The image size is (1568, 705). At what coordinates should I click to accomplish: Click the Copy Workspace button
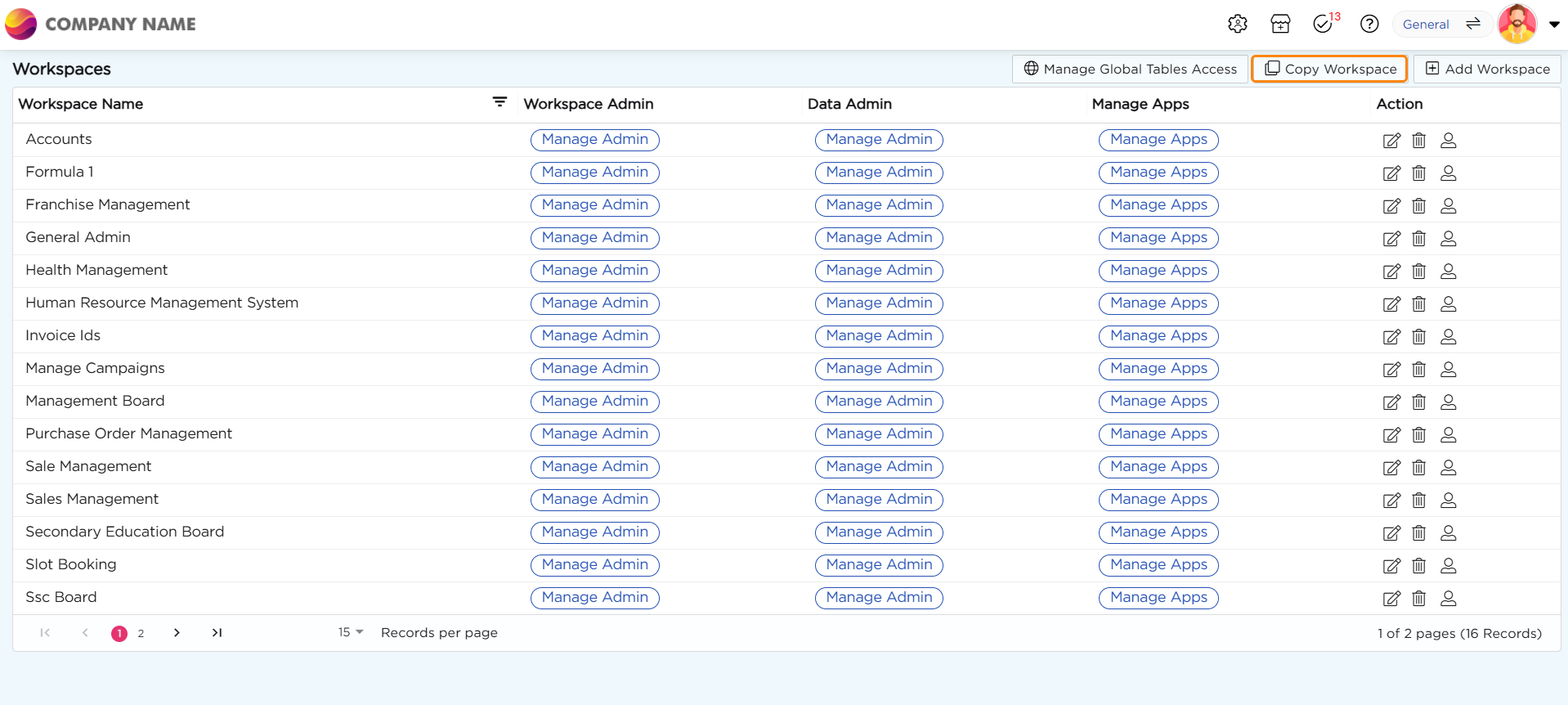(1329, 70)
